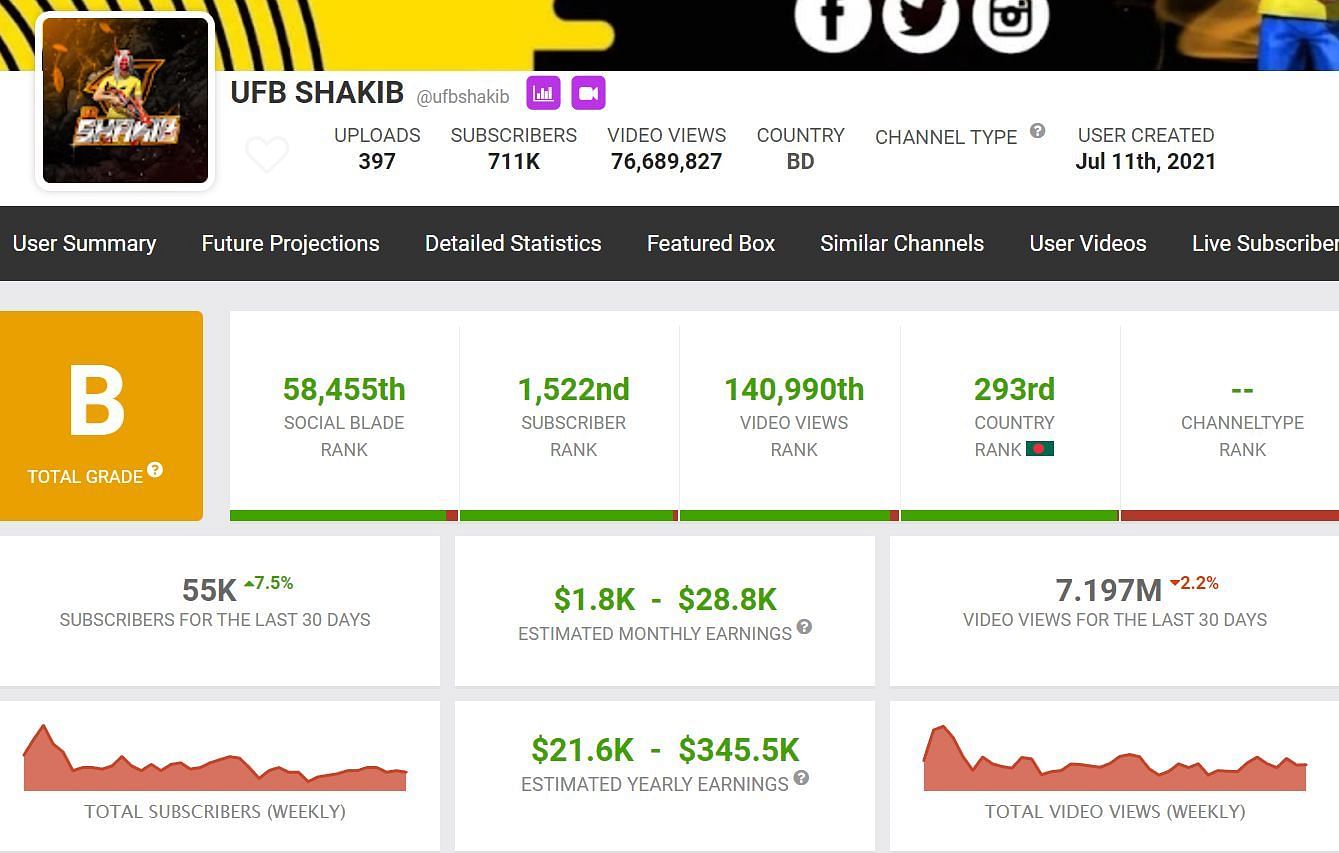Click the Total Video Views weekly chart
This screenshot has height=853, width=1339.
pos(1115,758)
